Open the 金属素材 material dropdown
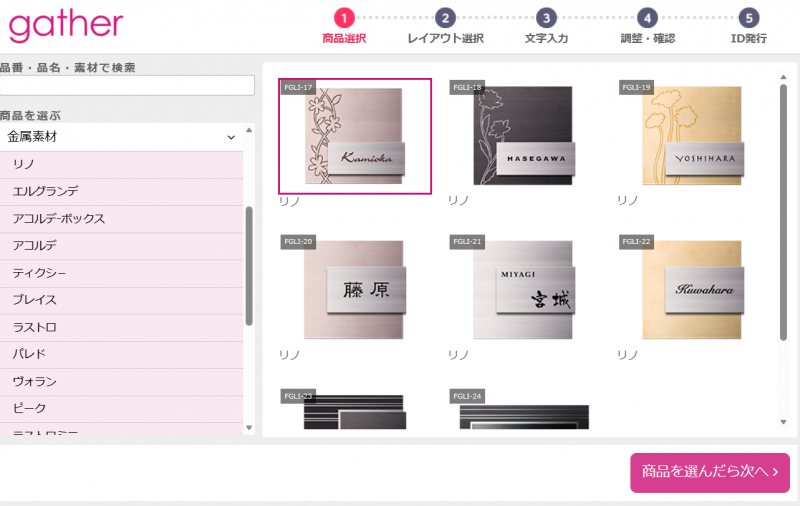The width and height of the screenshot is (800, 506). (121, 137)
